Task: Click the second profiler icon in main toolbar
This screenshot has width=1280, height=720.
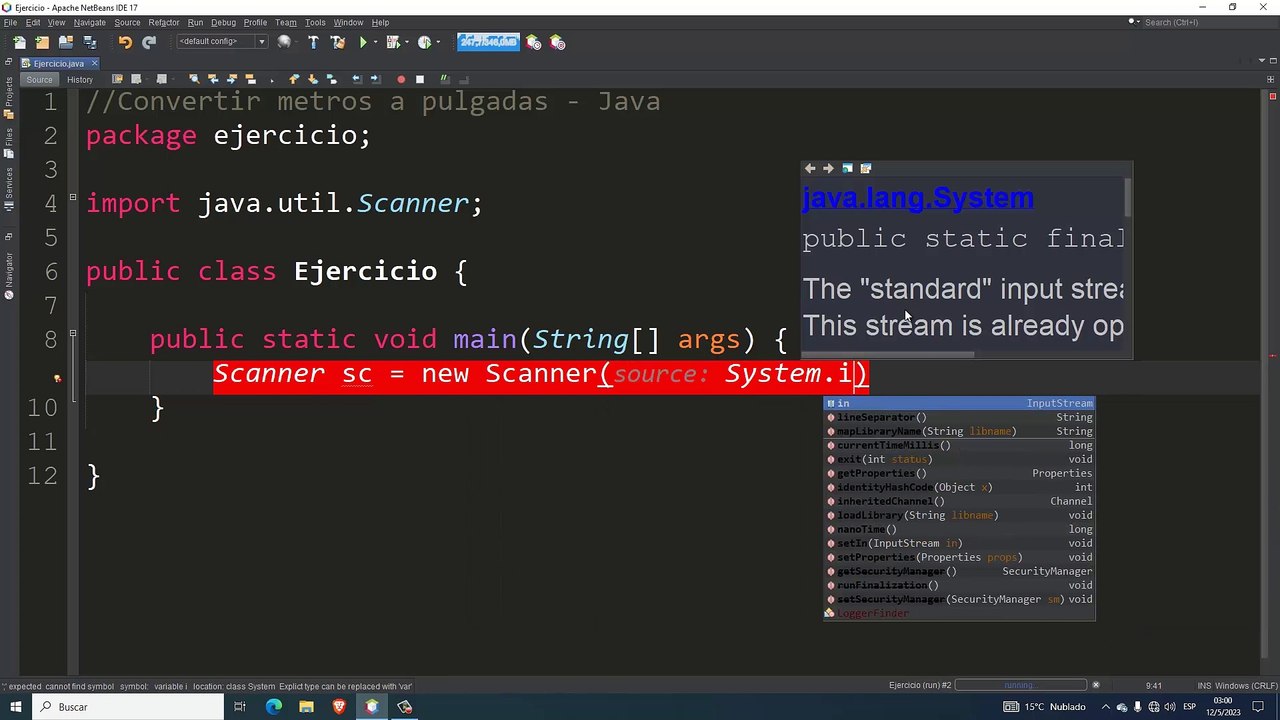Action: 558,42
